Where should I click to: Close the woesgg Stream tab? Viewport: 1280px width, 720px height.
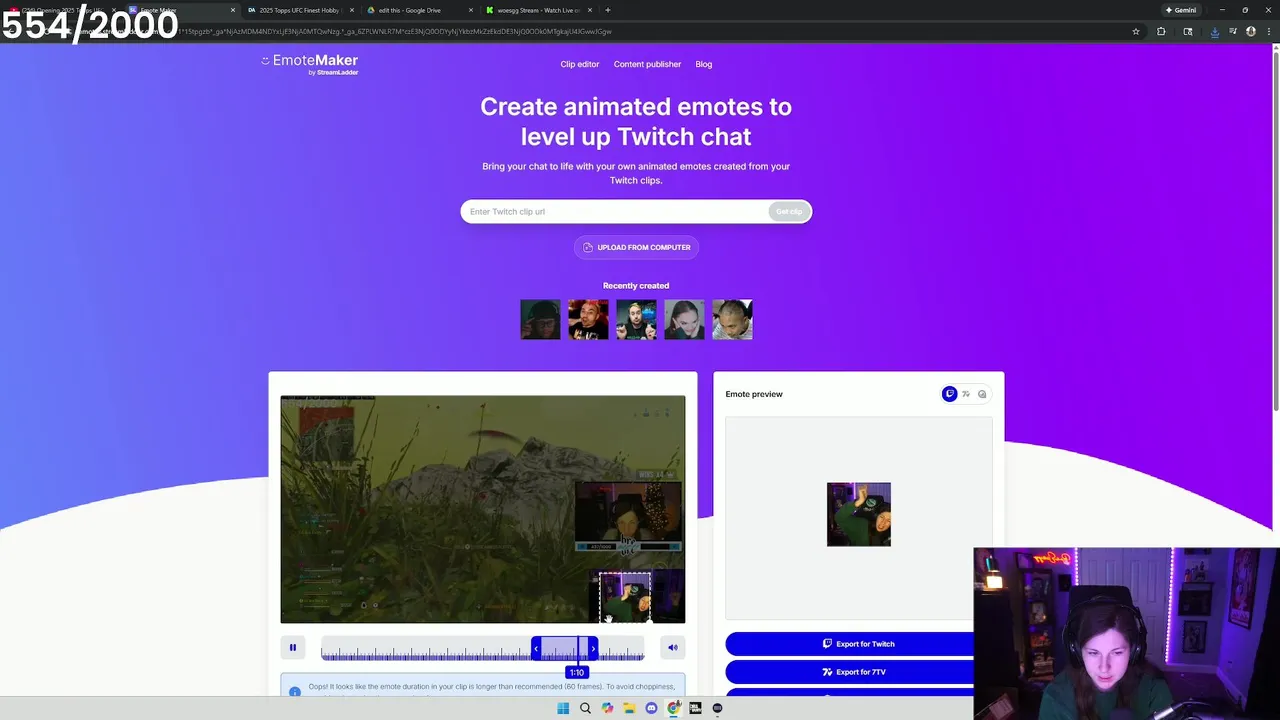click(x=590, y=10)
